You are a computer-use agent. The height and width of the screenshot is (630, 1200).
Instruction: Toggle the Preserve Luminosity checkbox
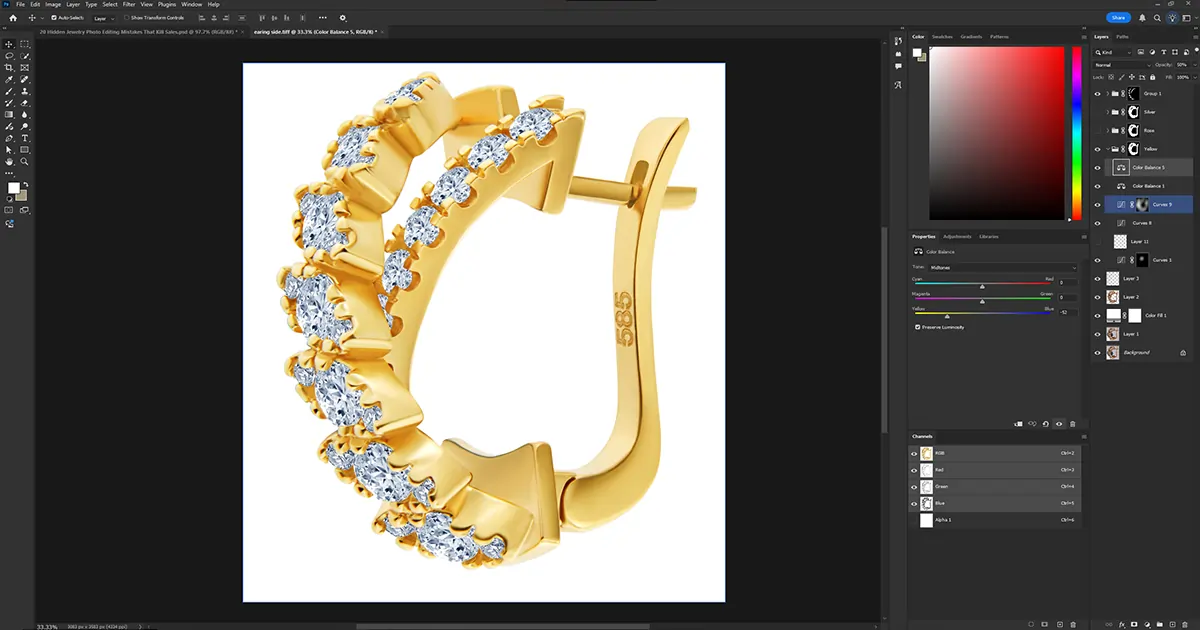click(x=918, y=327)
